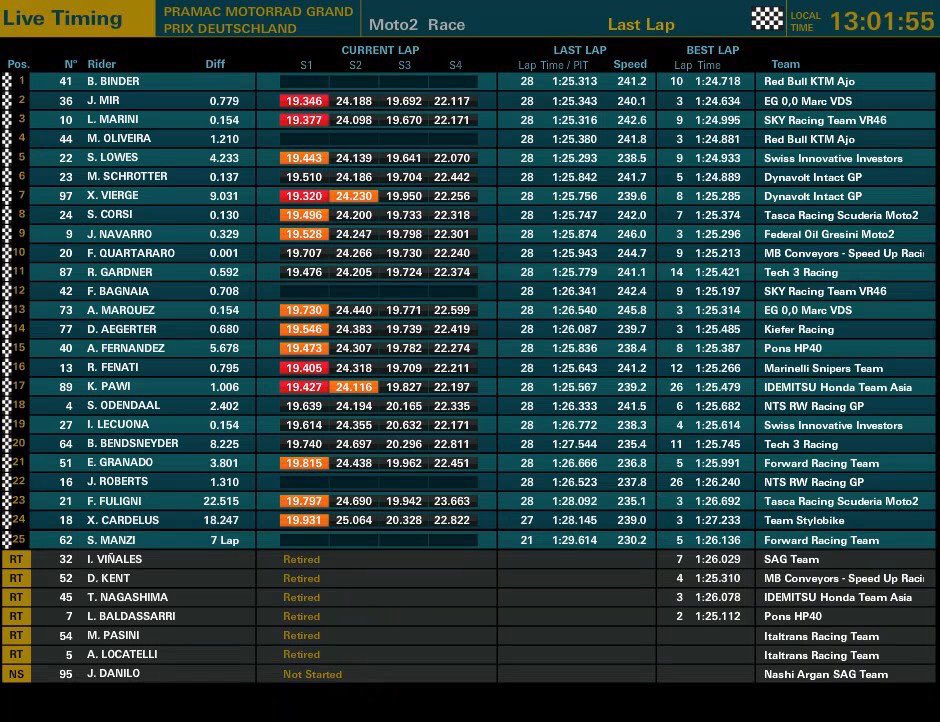Click the S4 sector column header
Image resolution: width=940 pixels, height=722 pixels.
[x=456, y=65]
